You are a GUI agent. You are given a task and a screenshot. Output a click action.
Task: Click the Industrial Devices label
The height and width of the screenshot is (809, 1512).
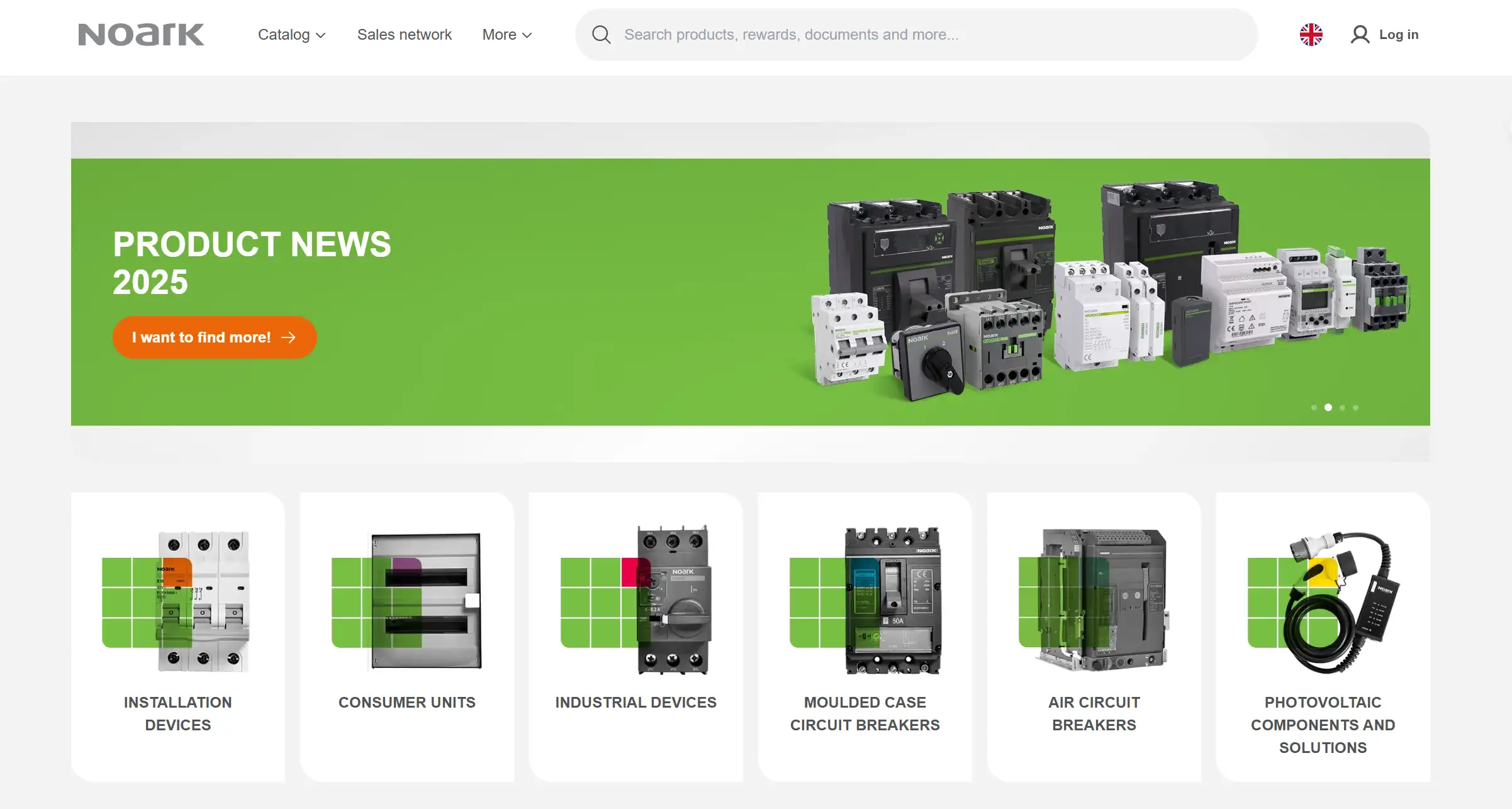pyautogui.click(x=636, y=702)
